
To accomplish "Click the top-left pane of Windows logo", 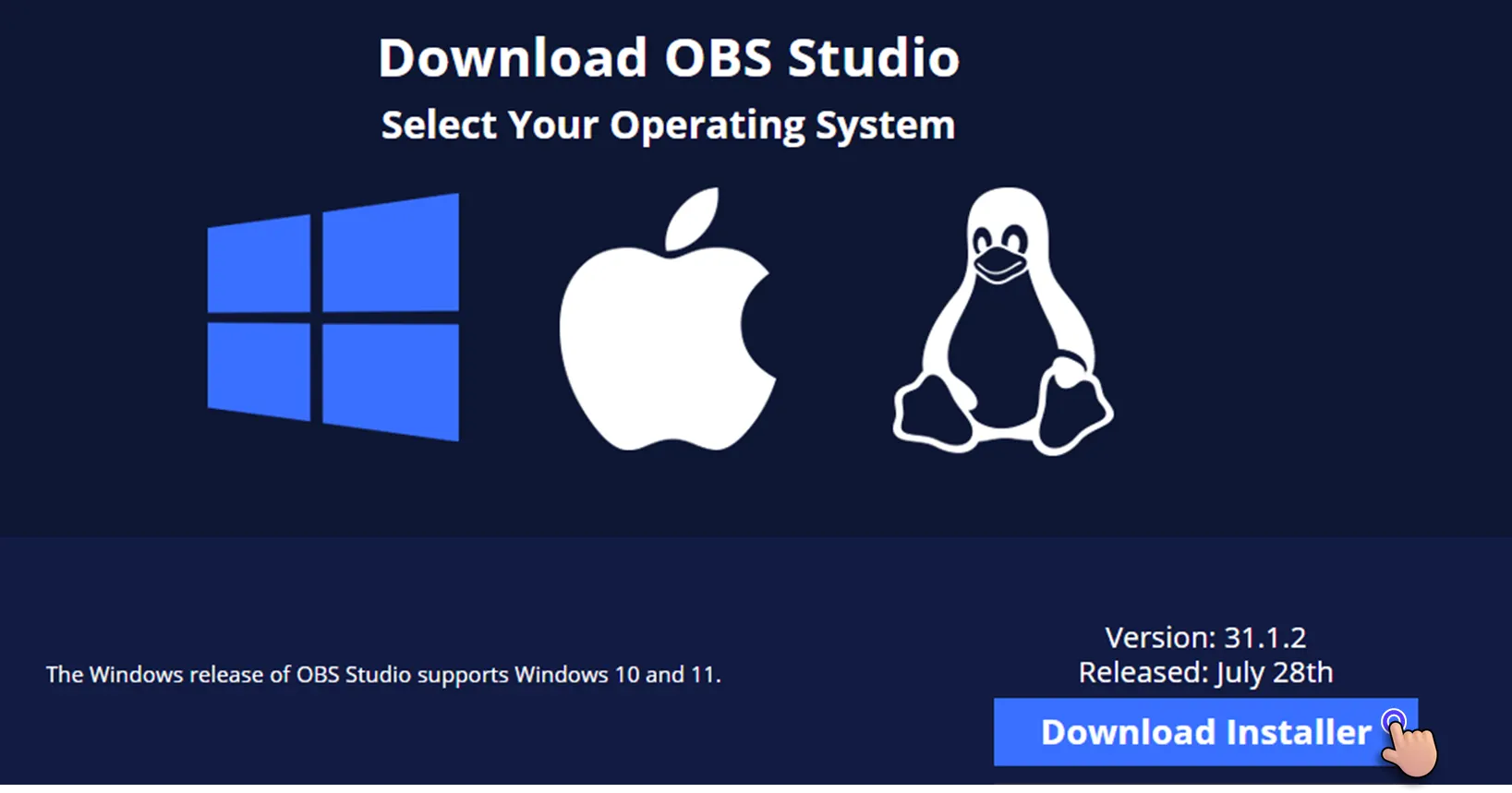I will click(259, 264).
